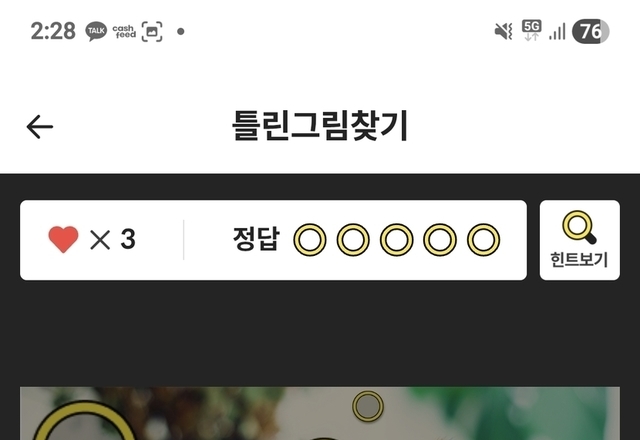Tap the 정답 label text
The height and width of the screenshot is (440, 640).
256,239
